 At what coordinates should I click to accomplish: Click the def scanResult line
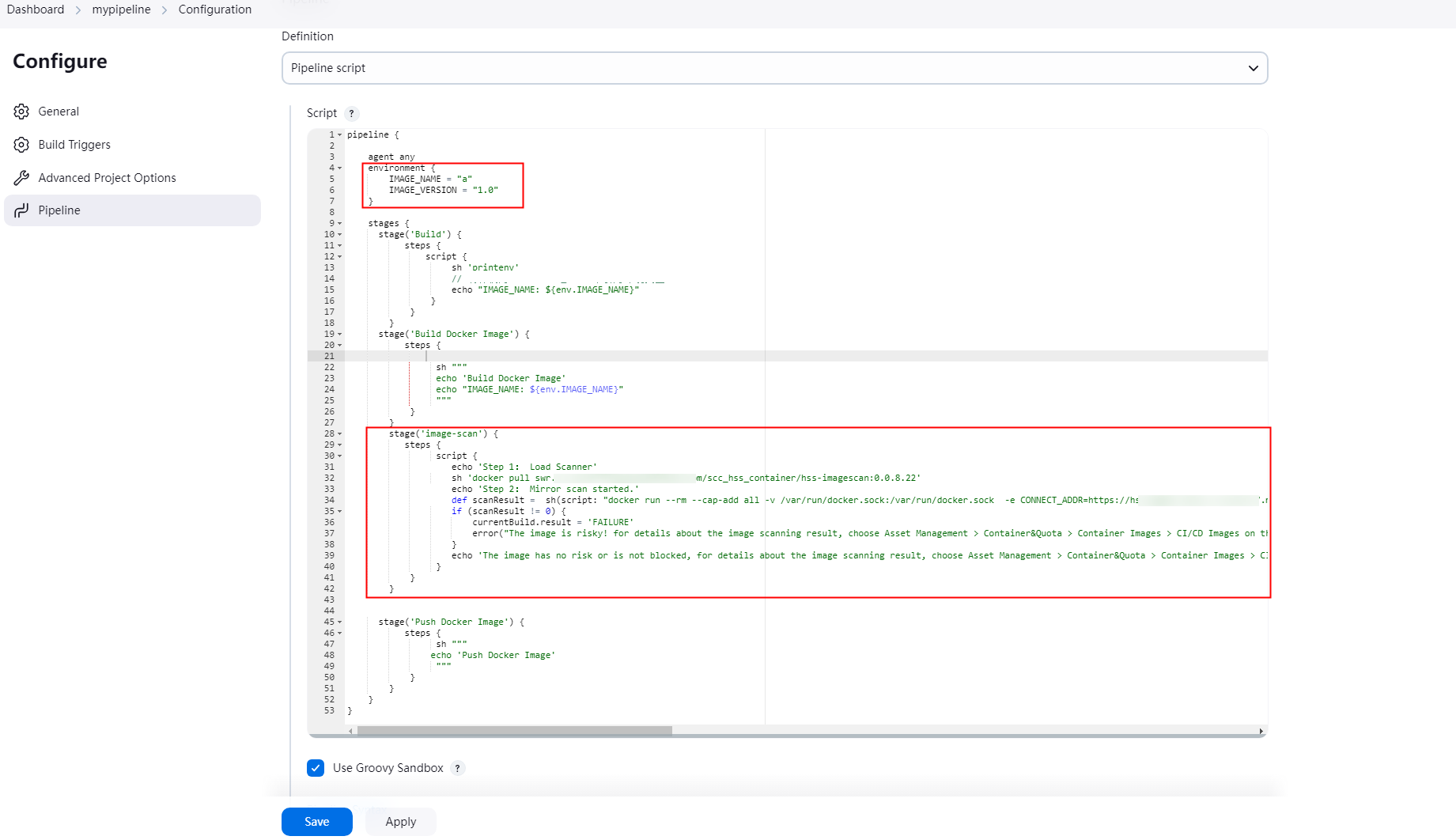(859, 500)
